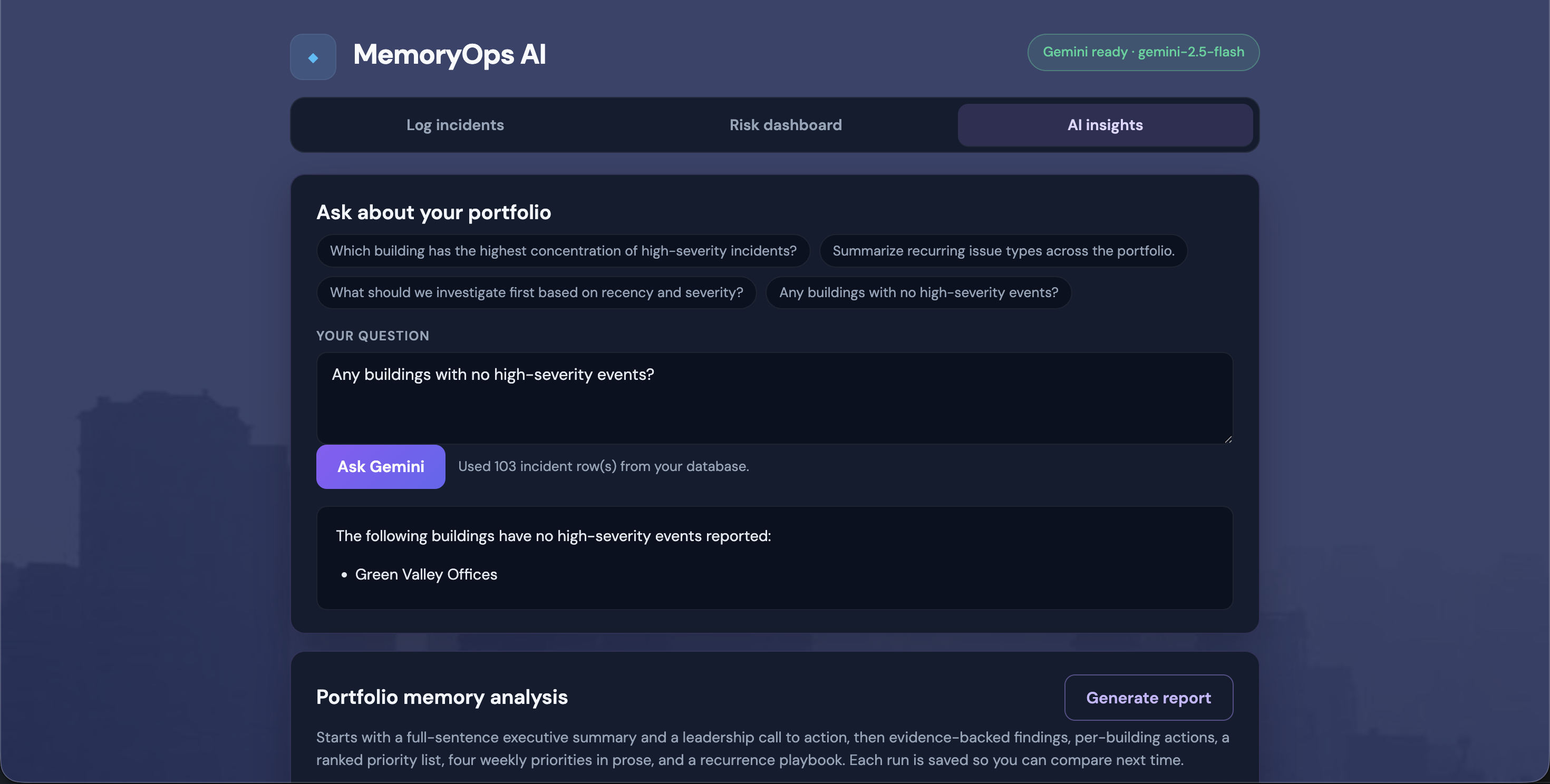Click the answer text about no high-severity buildings
Screen dimensions: 1550x784
point(553,536)
